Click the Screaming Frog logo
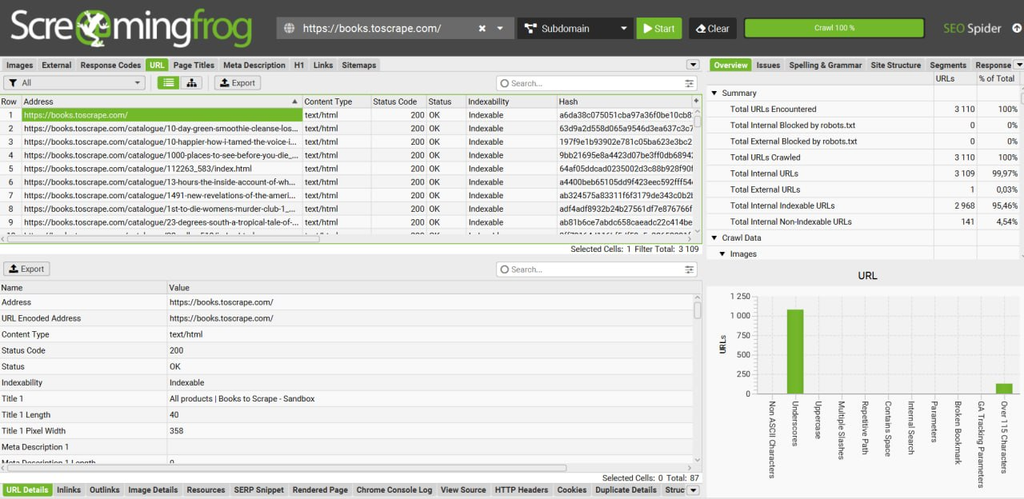The image size is (1024, 499). (x=131, y=29)
